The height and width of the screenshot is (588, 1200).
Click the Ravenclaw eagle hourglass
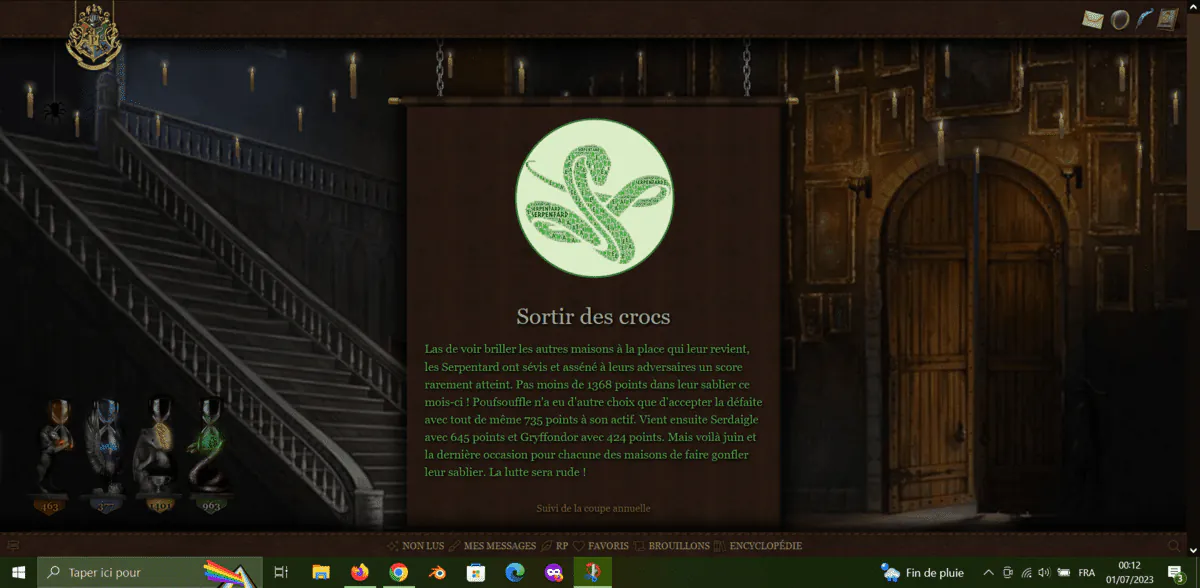pyautogui.click(x=105, y=446)
